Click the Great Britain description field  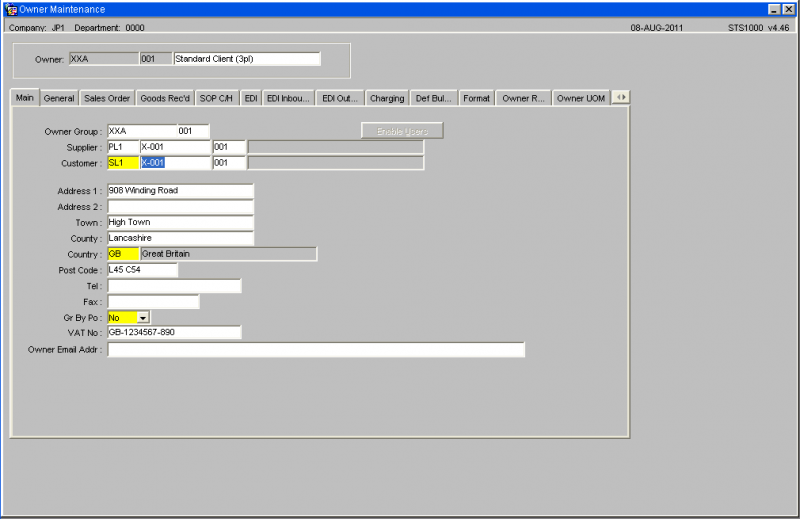229,254
